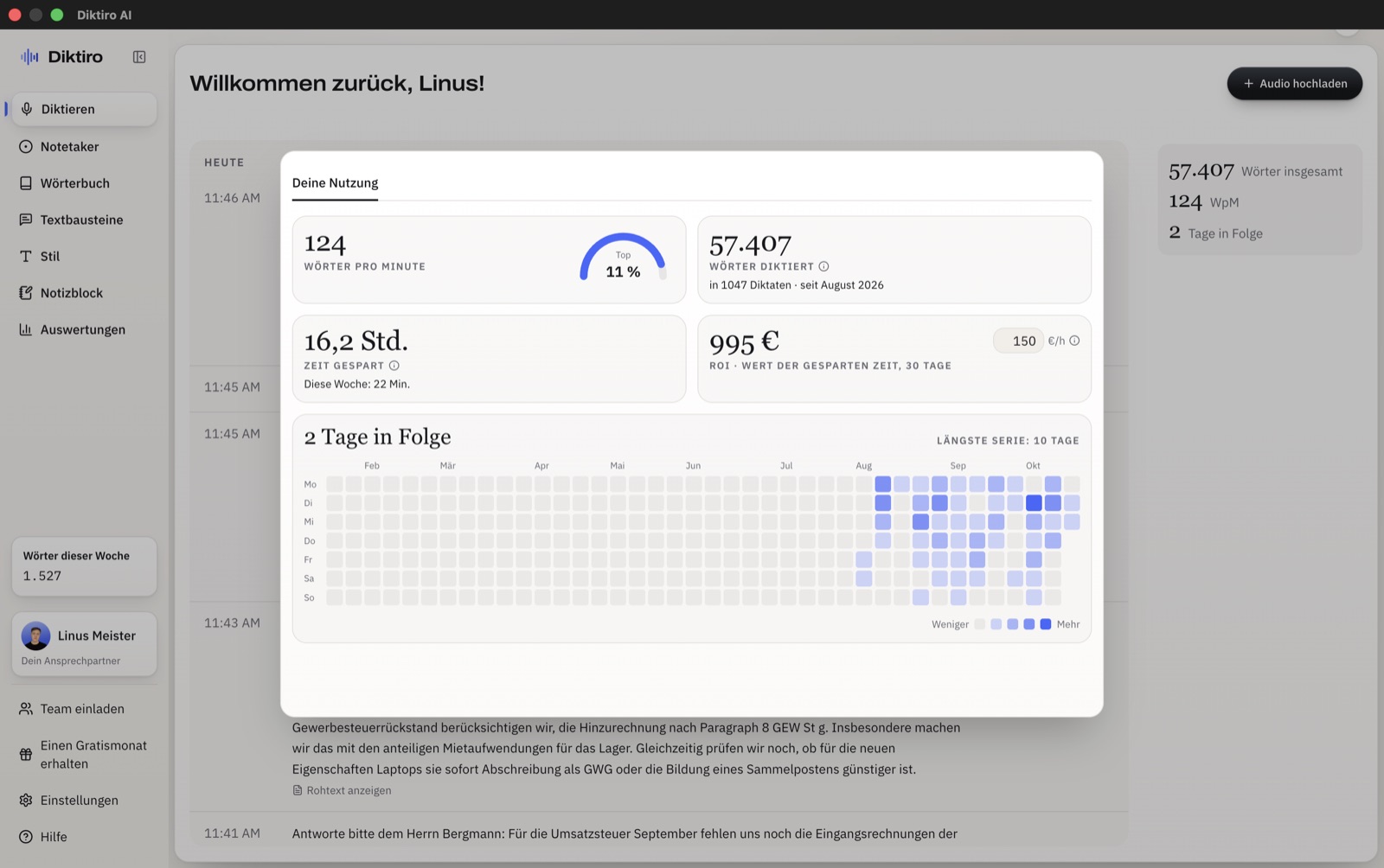Click the info icon next to Wörter diktiert

click(x=823, y=266)
